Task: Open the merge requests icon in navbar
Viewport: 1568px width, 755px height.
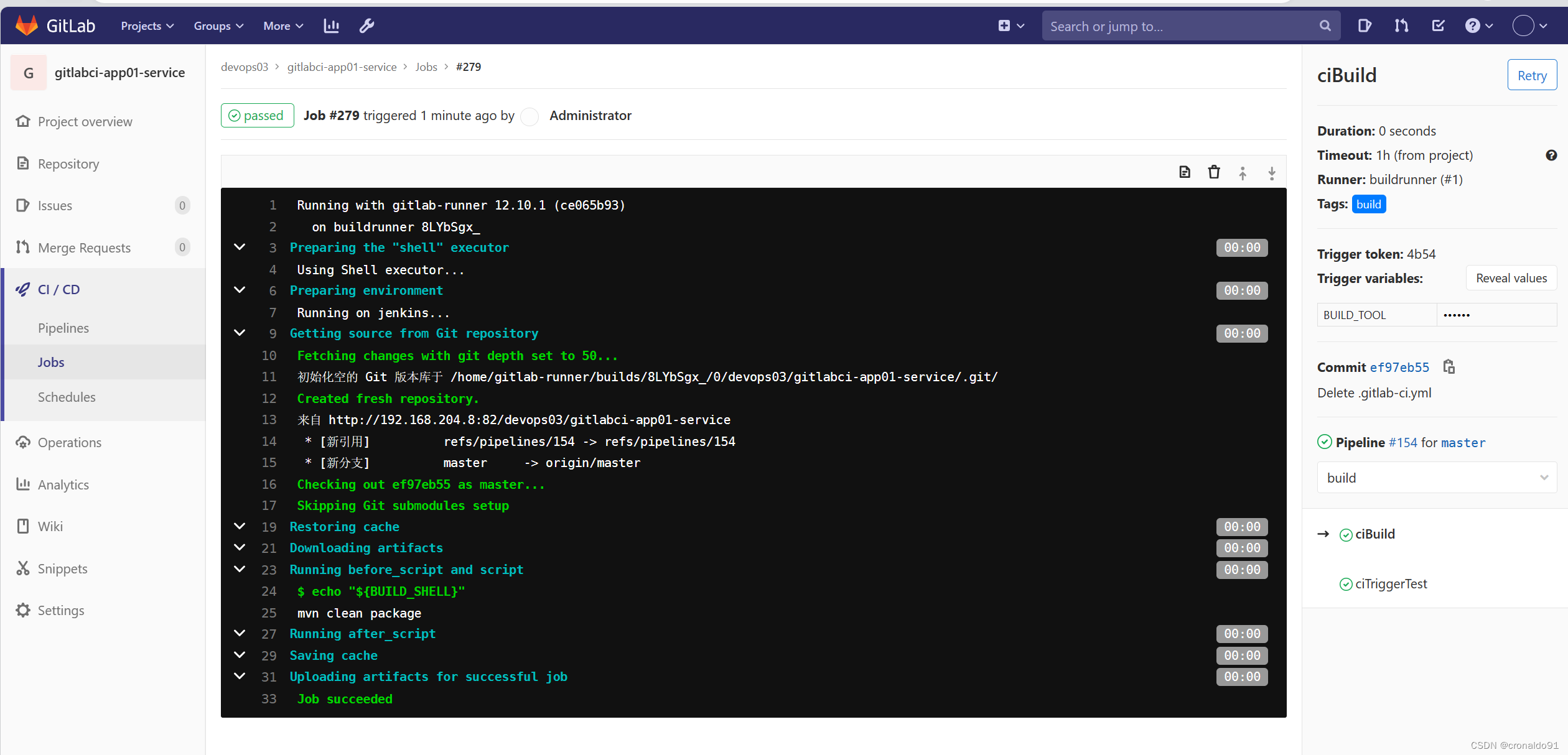Action: click(x=1401, y=26)
